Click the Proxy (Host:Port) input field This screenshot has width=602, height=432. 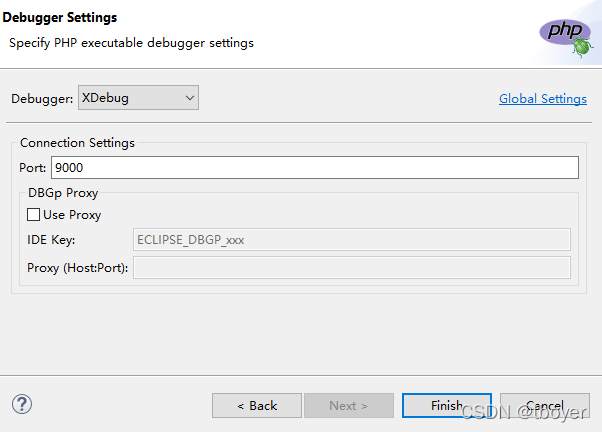coord(352,268)
